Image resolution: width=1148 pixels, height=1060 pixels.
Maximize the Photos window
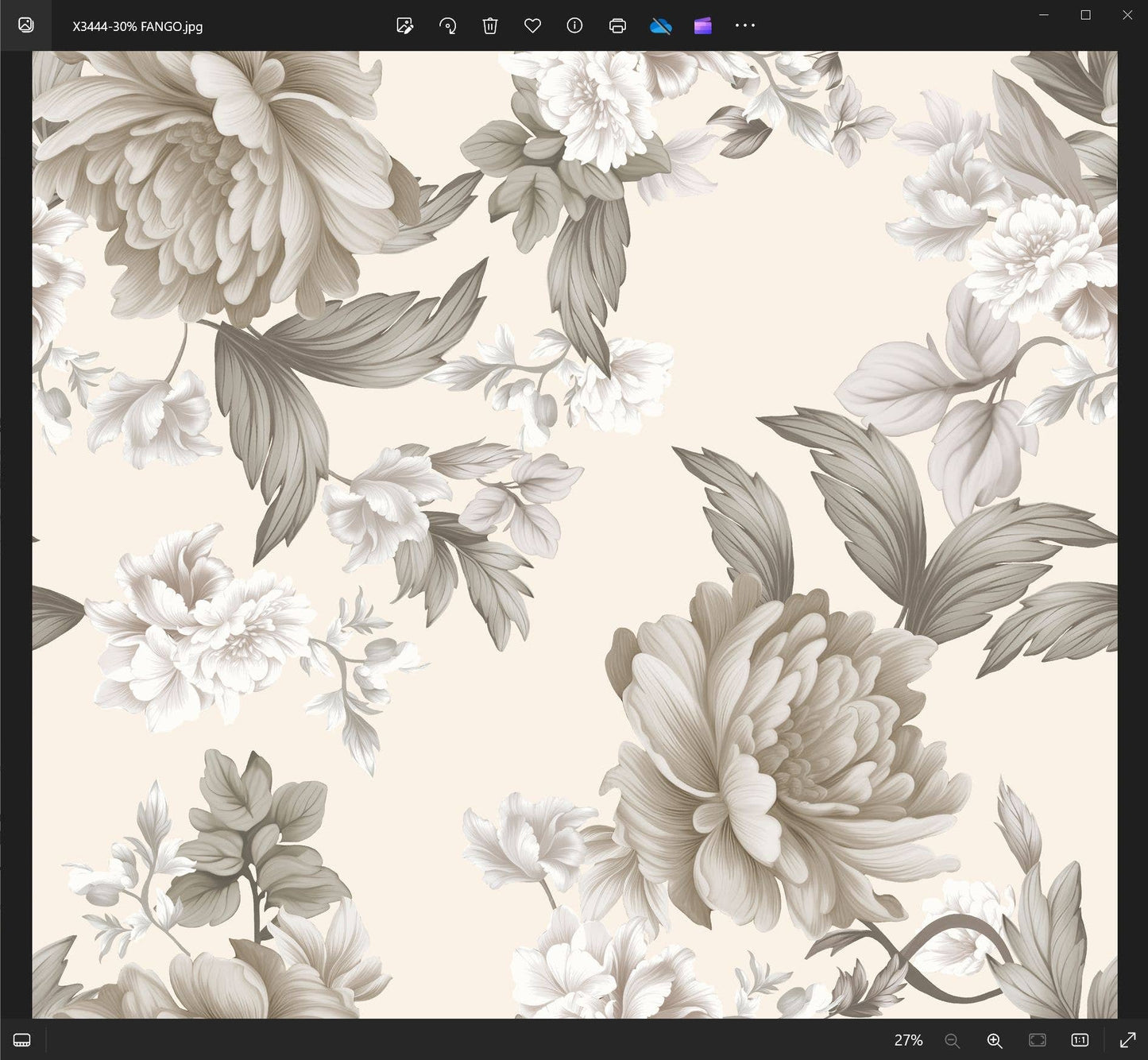(x=1085, y=15)
